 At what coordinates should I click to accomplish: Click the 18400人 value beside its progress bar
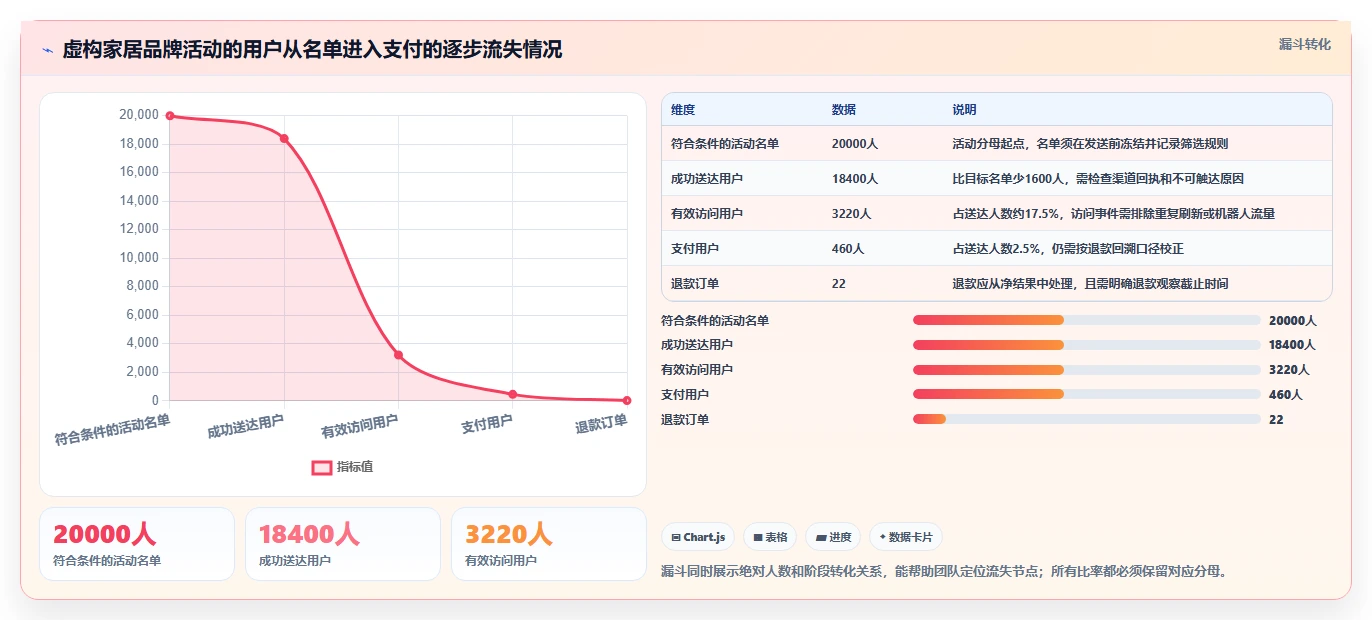(x=1292, y=345)
